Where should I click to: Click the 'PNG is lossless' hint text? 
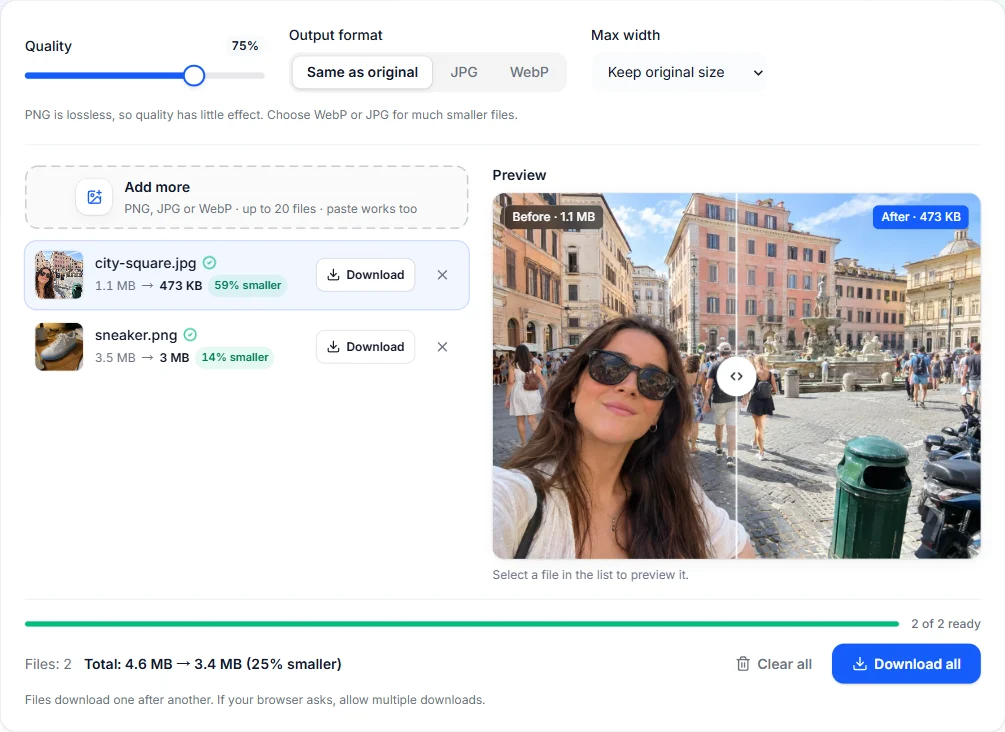[x=271, y=115]
